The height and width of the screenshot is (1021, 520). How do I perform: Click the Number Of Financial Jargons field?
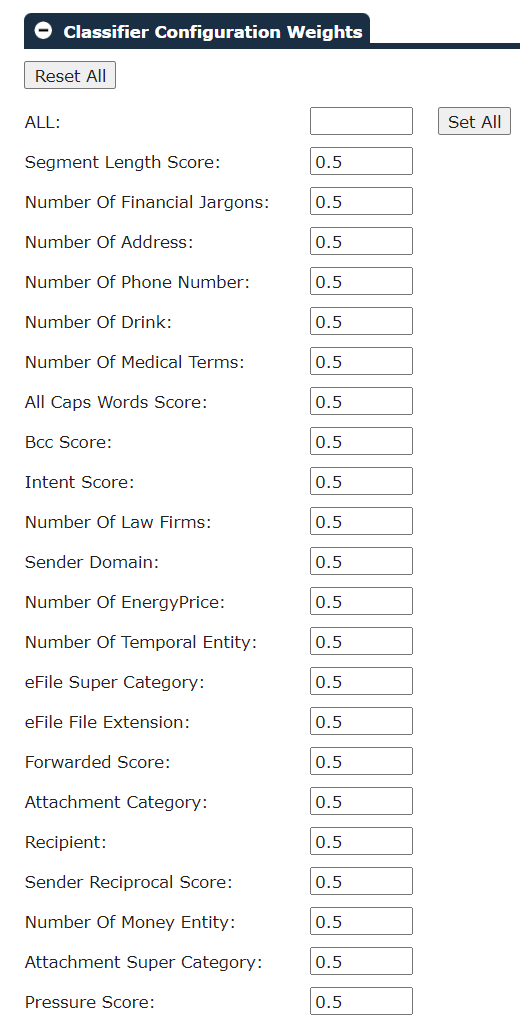tap(361, 201)
